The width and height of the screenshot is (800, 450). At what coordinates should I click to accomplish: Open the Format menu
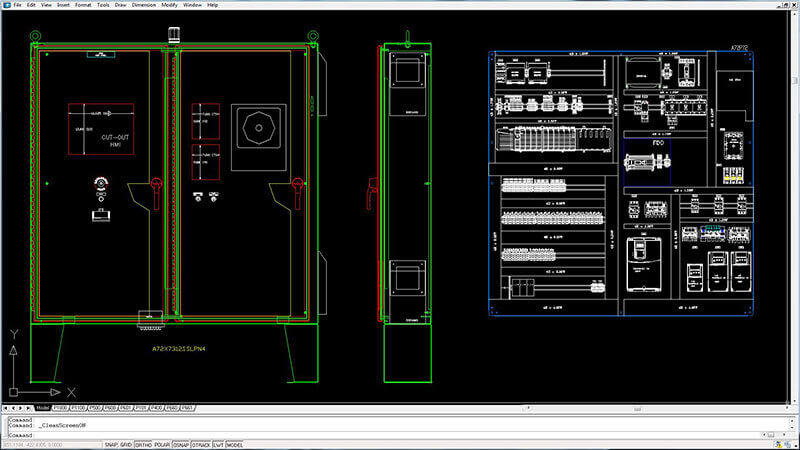[83, 5]
